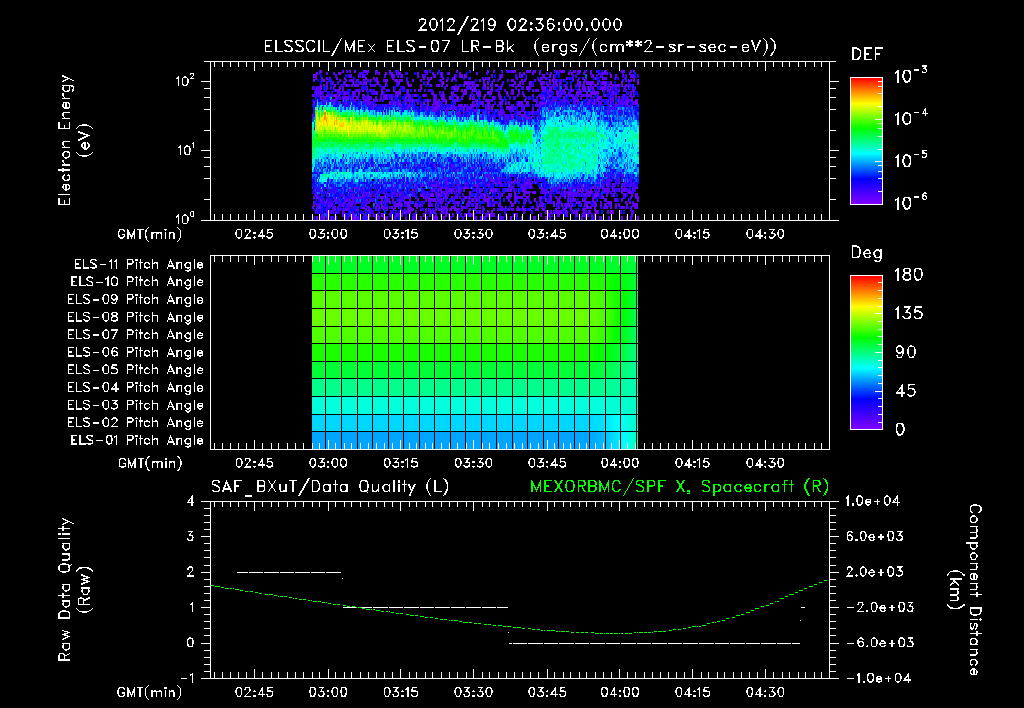
Task: Click the 4 tick on Raw Data Quality axis
Action: tap(191, 501)
